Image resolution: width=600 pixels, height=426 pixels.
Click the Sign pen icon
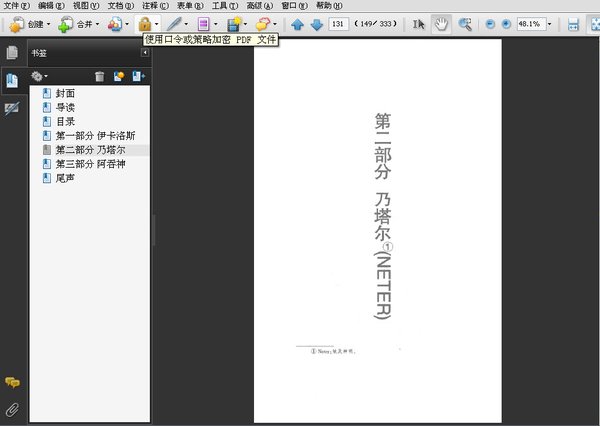tap(174, 24)
